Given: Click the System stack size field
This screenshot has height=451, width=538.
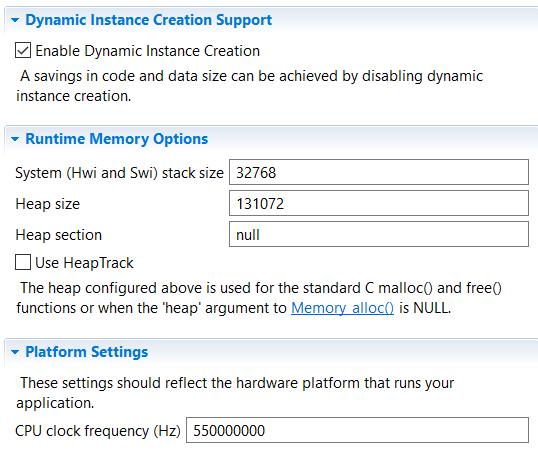Looking at the screenshot, I should tap(379, 172).
